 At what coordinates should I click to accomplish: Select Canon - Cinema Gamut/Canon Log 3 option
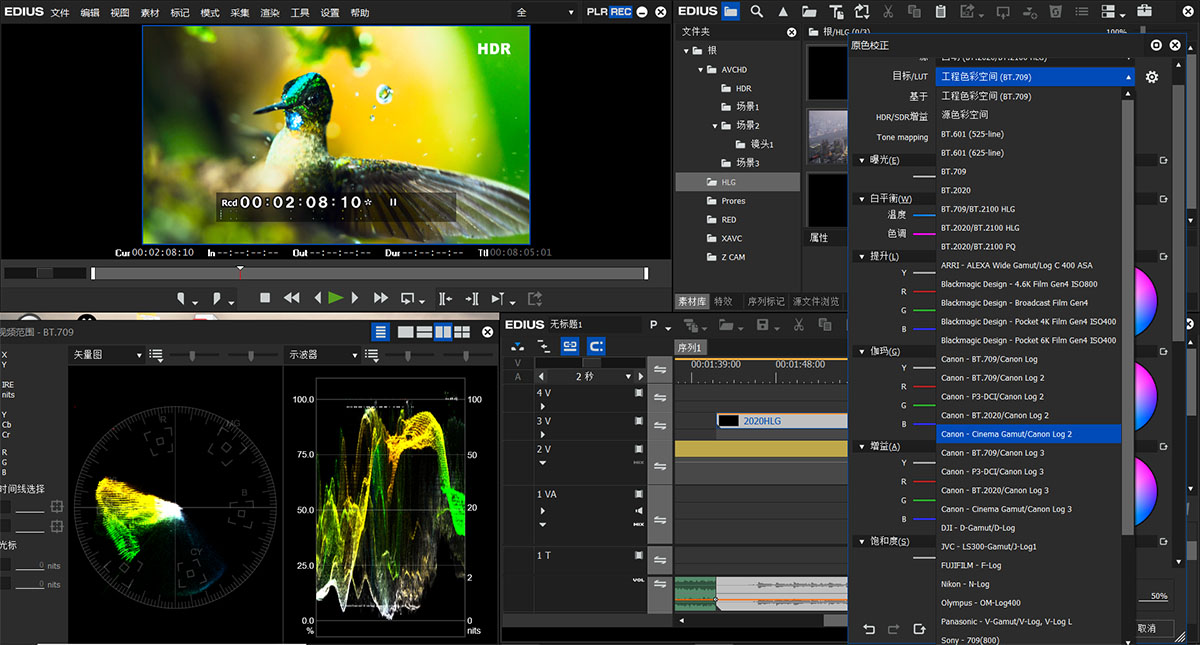(x=1006, y=509)
